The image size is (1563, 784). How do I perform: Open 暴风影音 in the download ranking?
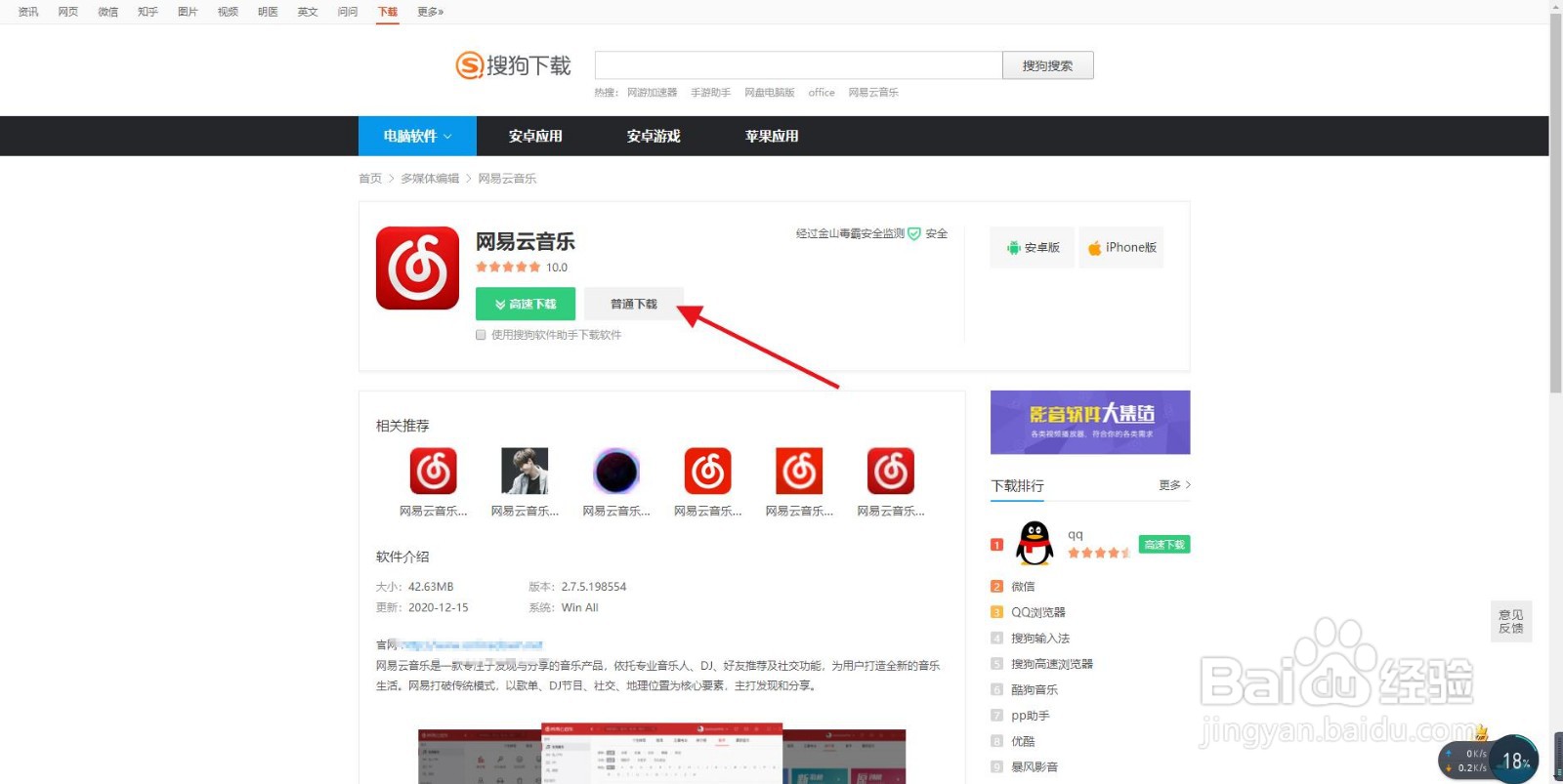click(x=1035, y=767)
